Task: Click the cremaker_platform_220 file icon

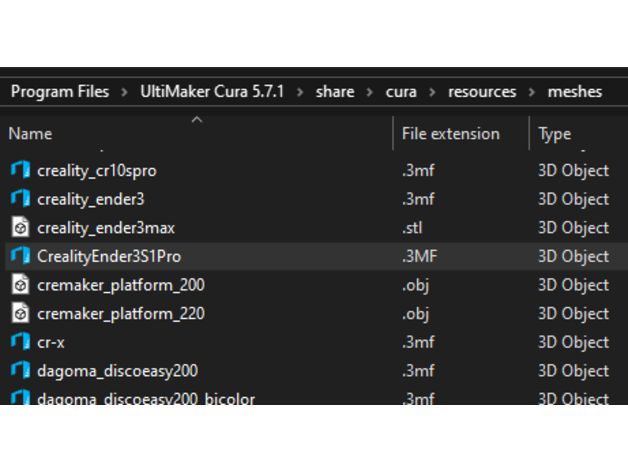Action: click(x=20, y=314)
